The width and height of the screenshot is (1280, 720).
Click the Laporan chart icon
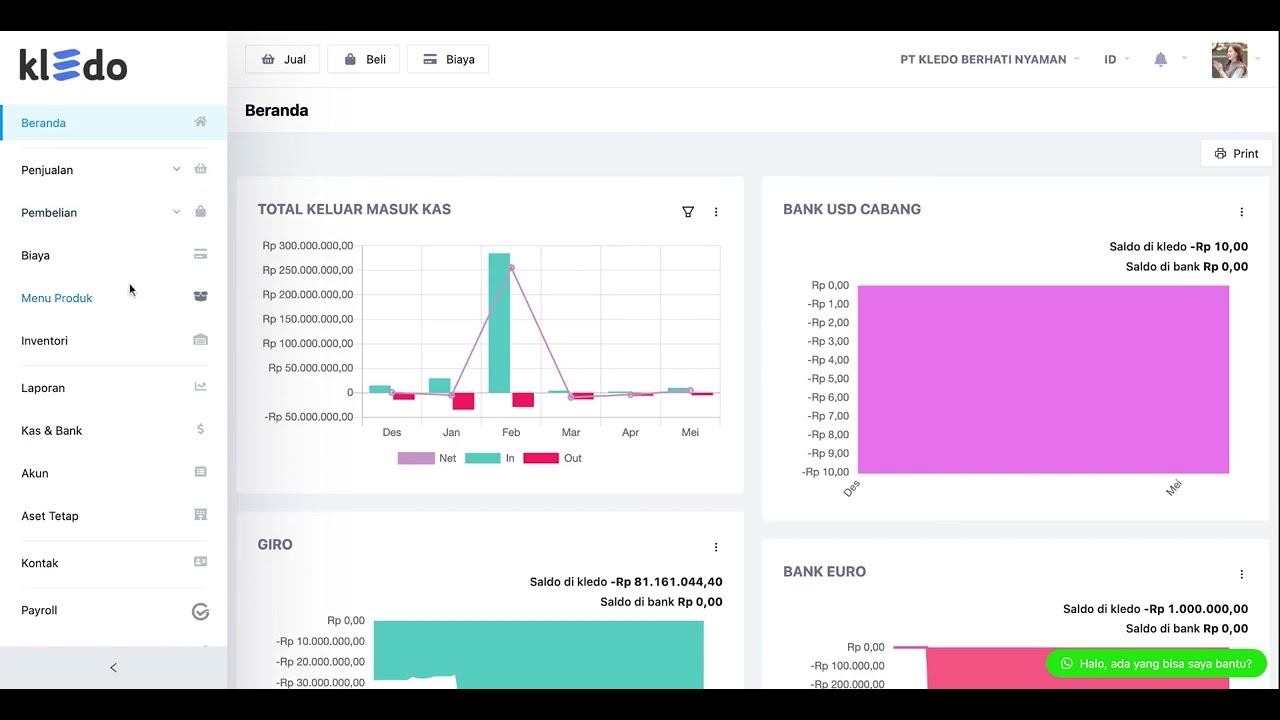point(200,387)
